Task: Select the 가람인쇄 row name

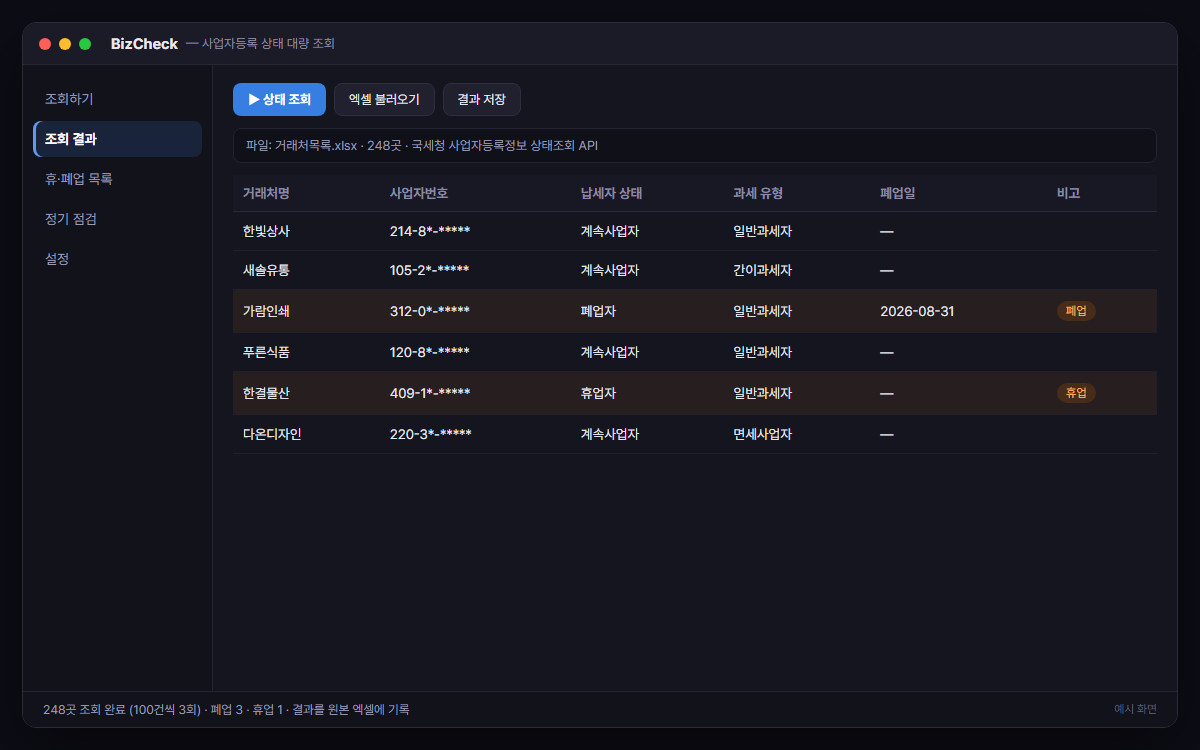Action: [x=266, y=311]
